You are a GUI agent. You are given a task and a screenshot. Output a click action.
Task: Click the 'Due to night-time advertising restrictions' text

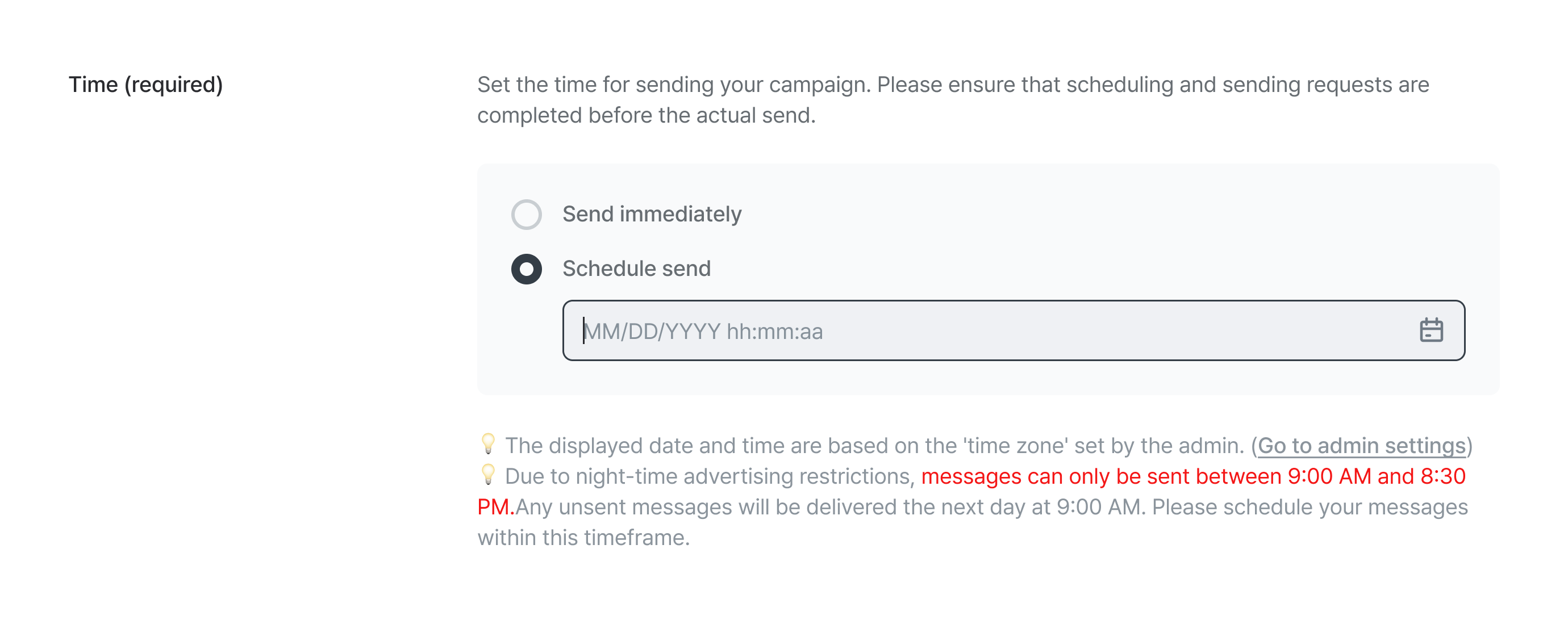point(710,476)
